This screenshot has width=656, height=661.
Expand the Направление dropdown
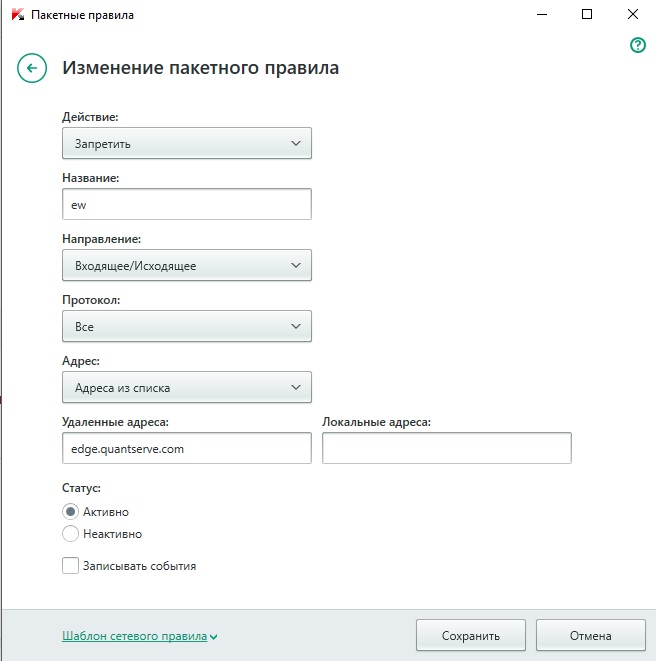click(186, 265)
